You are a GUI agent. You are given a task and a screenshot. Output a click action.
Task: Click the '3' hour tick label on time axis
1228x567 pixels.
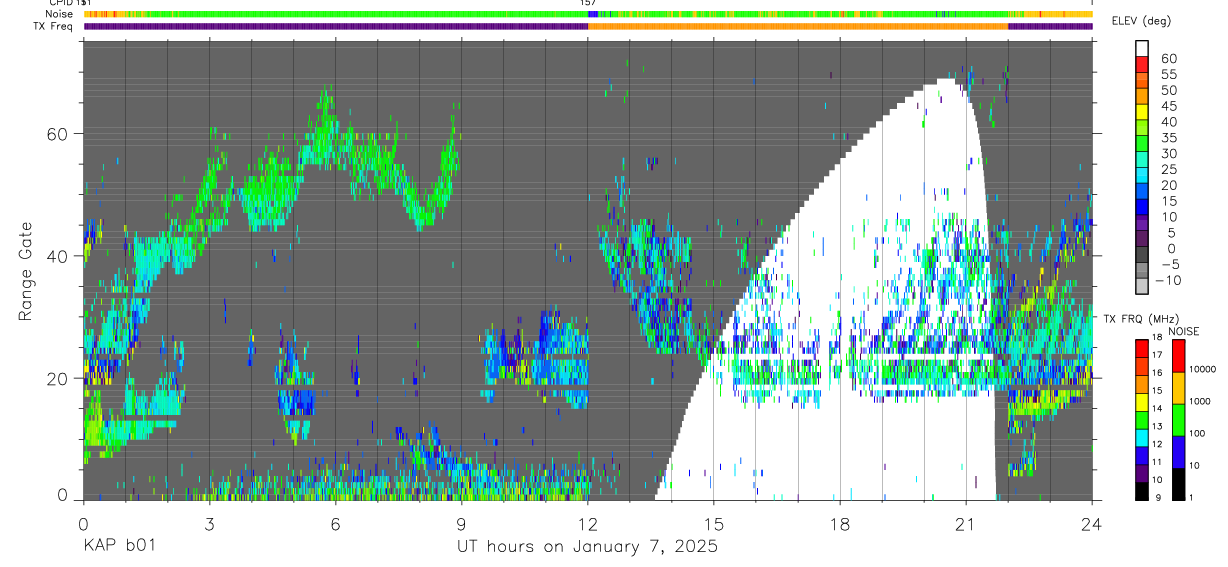209,523
